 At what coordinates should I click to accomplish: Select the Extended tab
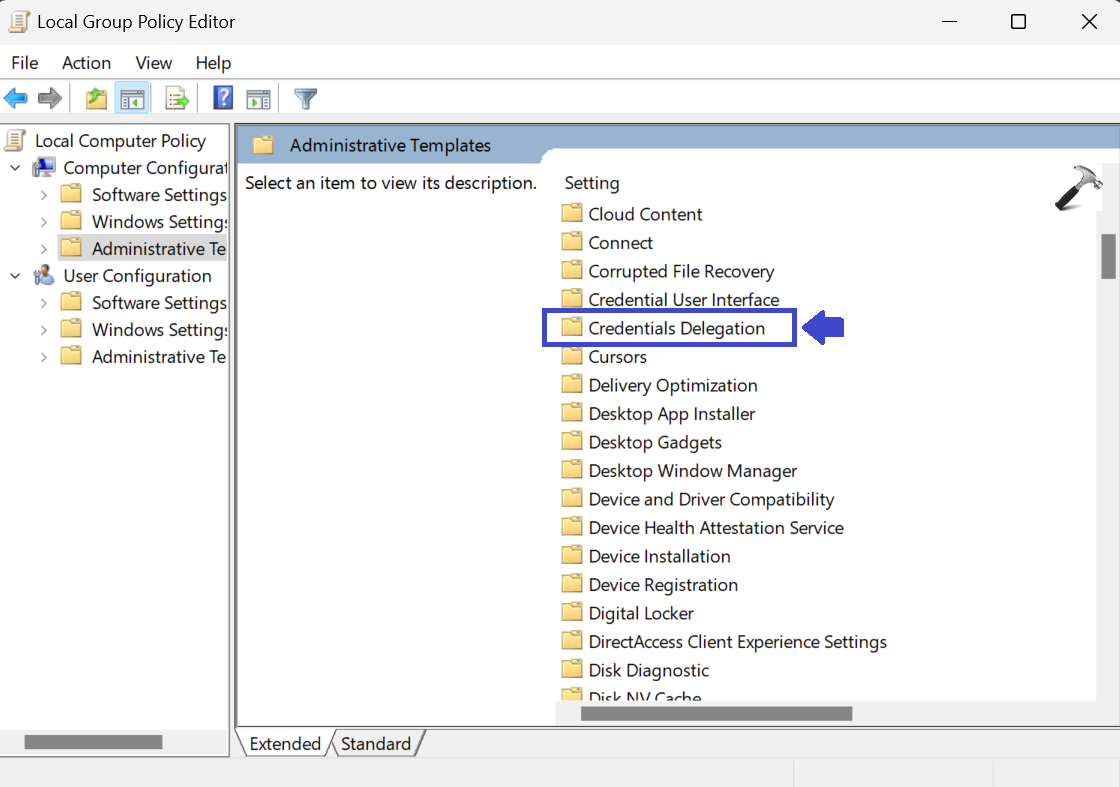(284, 744)
